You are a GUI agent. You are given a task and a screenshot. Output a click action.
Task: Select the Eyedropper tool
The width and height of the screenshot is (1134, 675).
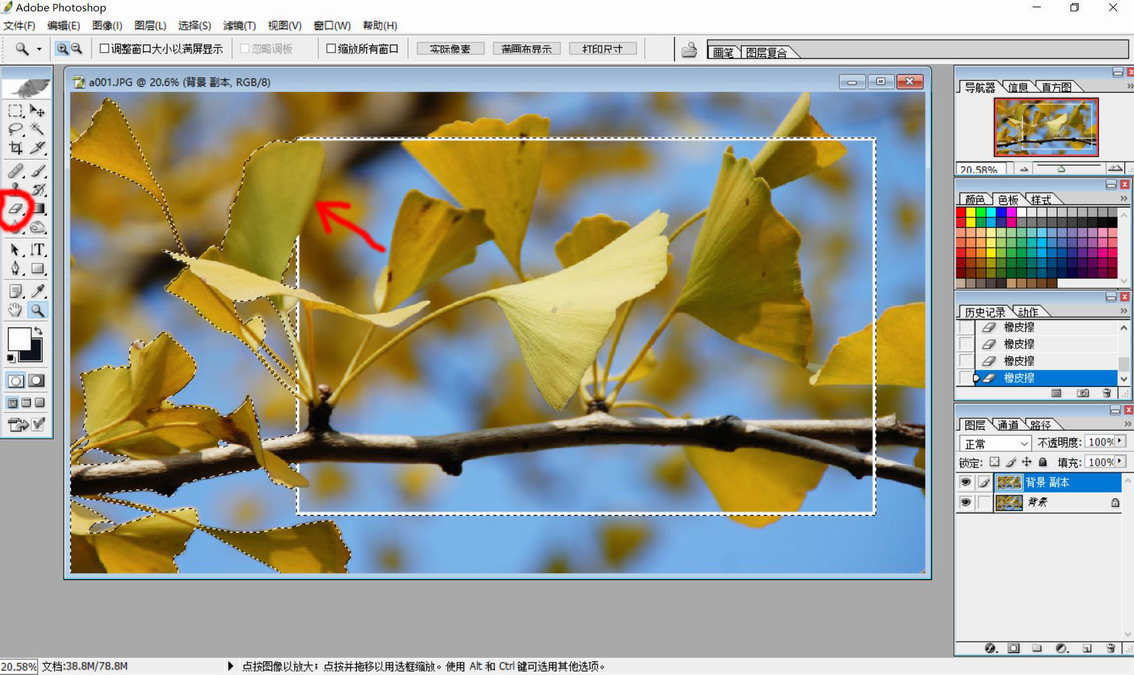(x=38, y=292)
